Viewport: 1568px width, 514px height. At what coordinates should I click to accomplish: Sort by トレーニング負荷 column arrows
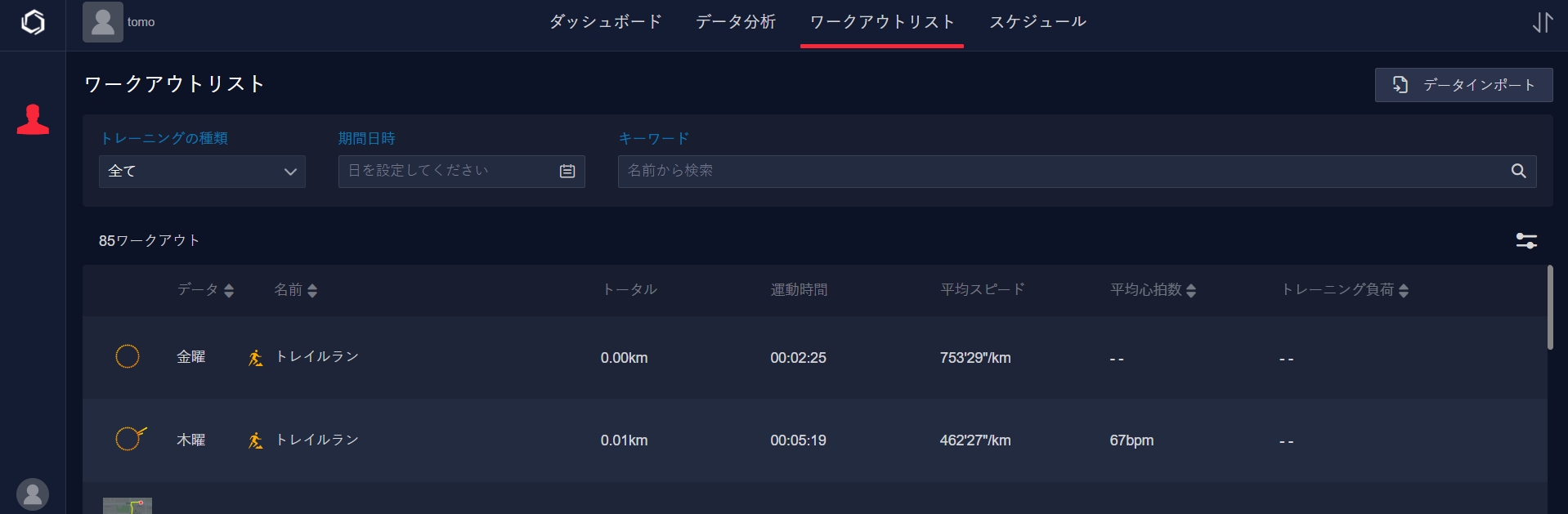[1404, 291]
